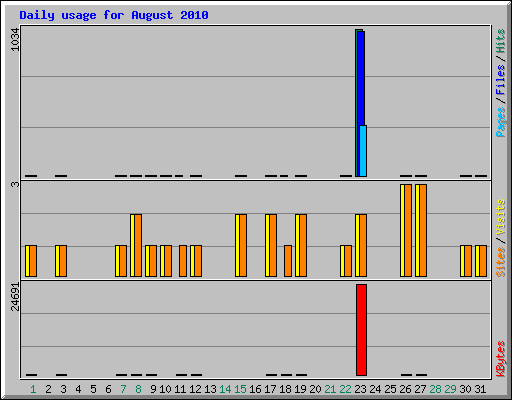Click green day label 8 on the x-axis
512x400 pixels.
138,389
